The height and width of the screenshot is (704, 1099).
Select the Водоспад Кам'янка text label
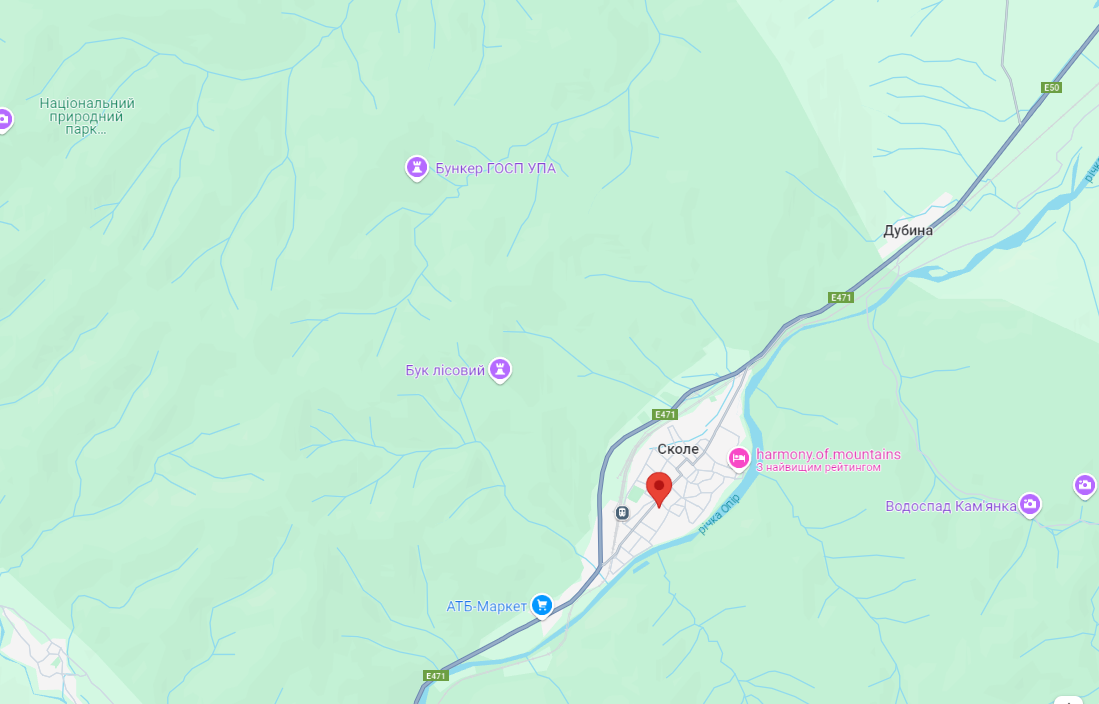(x=950, y=506)
